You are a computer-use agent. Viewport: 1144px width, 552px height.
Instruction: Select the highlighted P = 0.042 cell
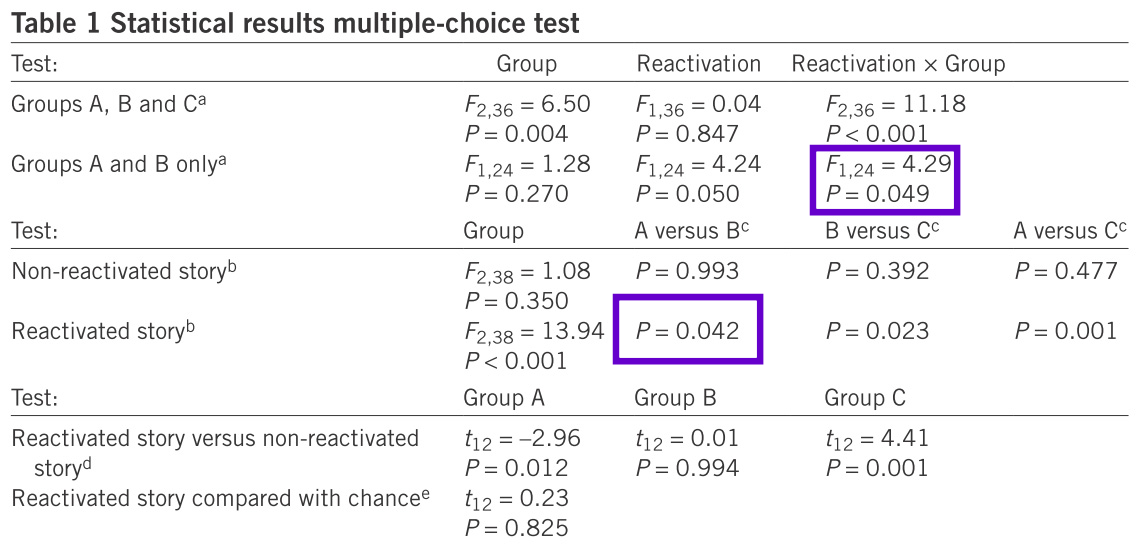tap(688, 331)
